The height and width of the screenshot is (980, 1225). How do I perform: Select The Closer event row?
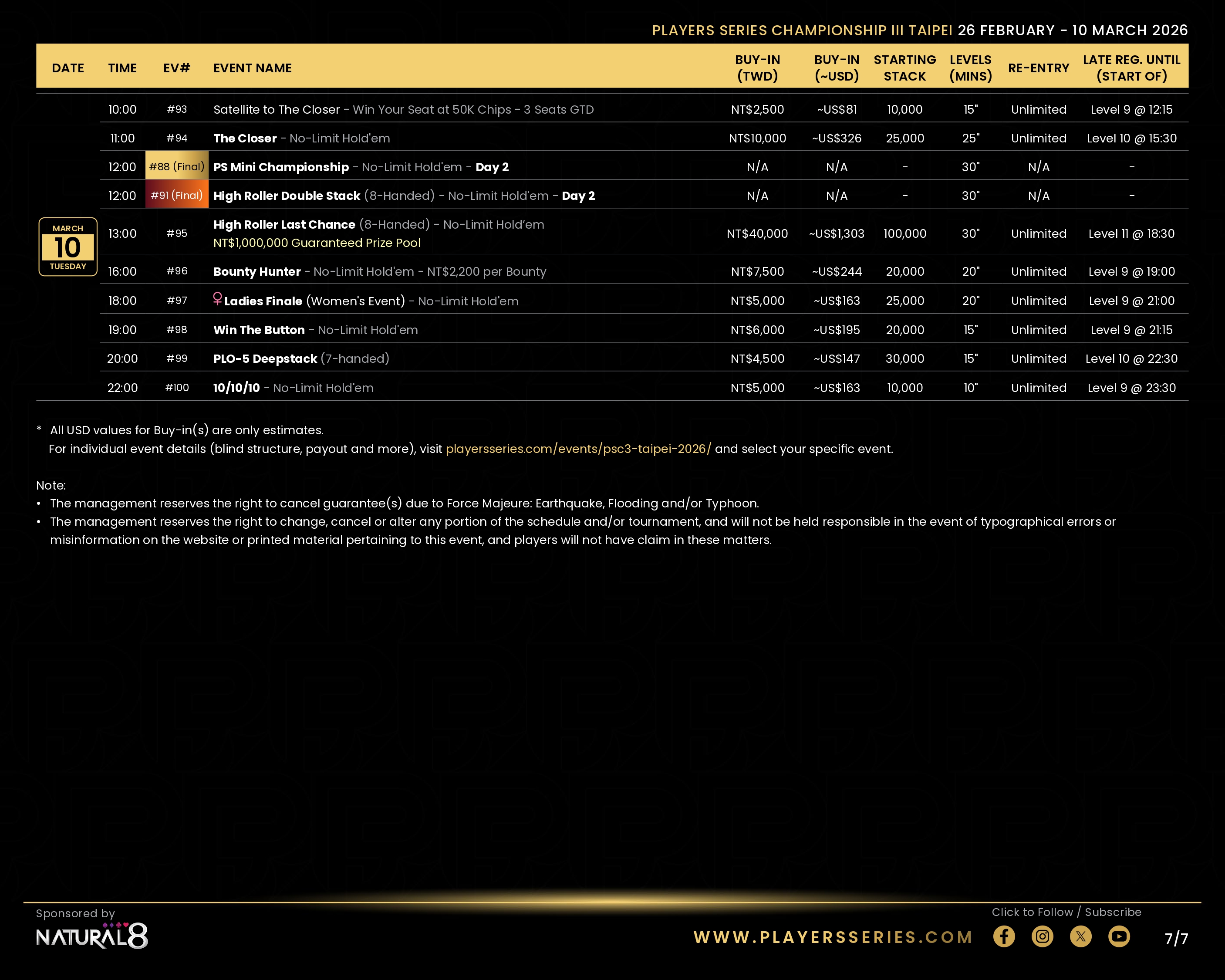coord(245,138)
